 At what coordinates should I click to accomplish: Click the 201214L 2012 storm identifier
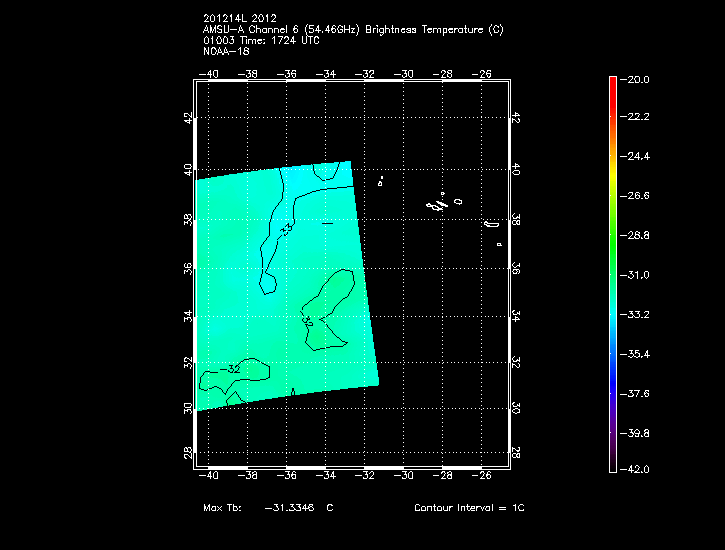pos(240,19)
